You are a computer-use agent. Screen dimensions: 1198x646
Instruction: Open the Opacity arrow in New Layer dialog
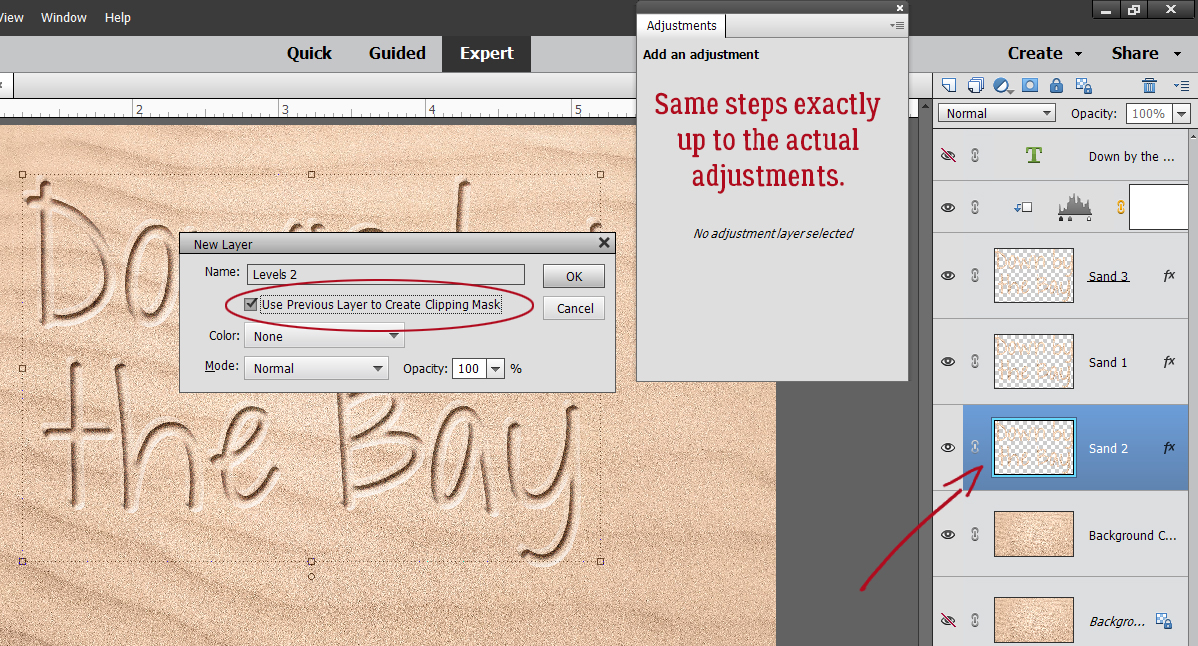point(496,369)
